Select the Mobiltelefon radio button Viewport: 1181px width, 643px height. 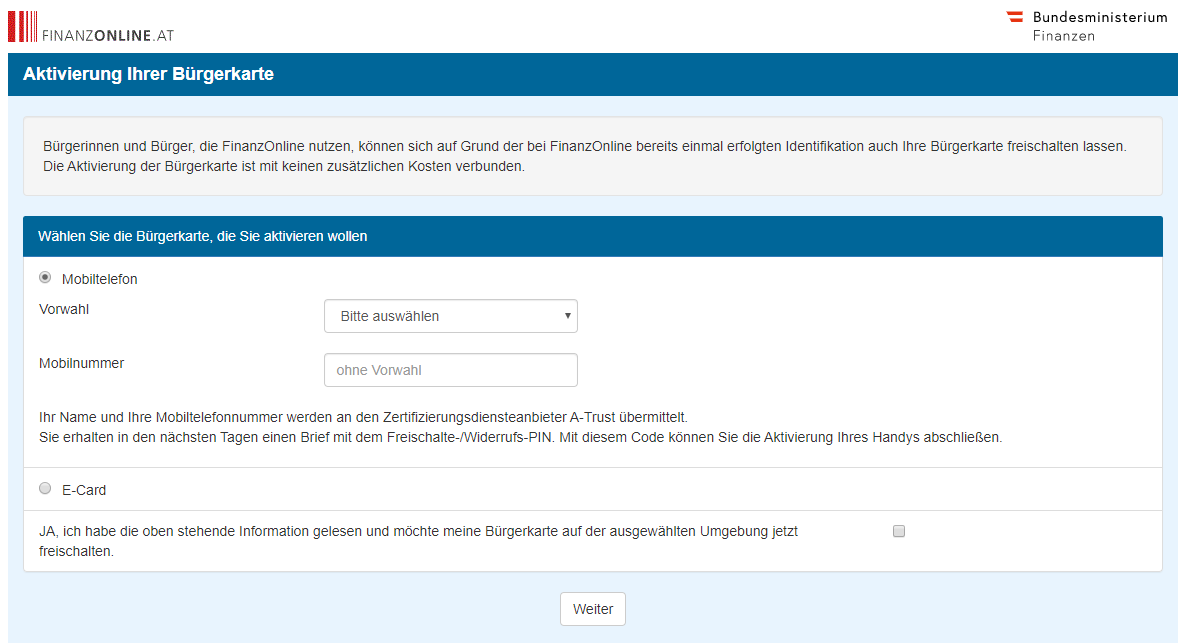point(45,278)
